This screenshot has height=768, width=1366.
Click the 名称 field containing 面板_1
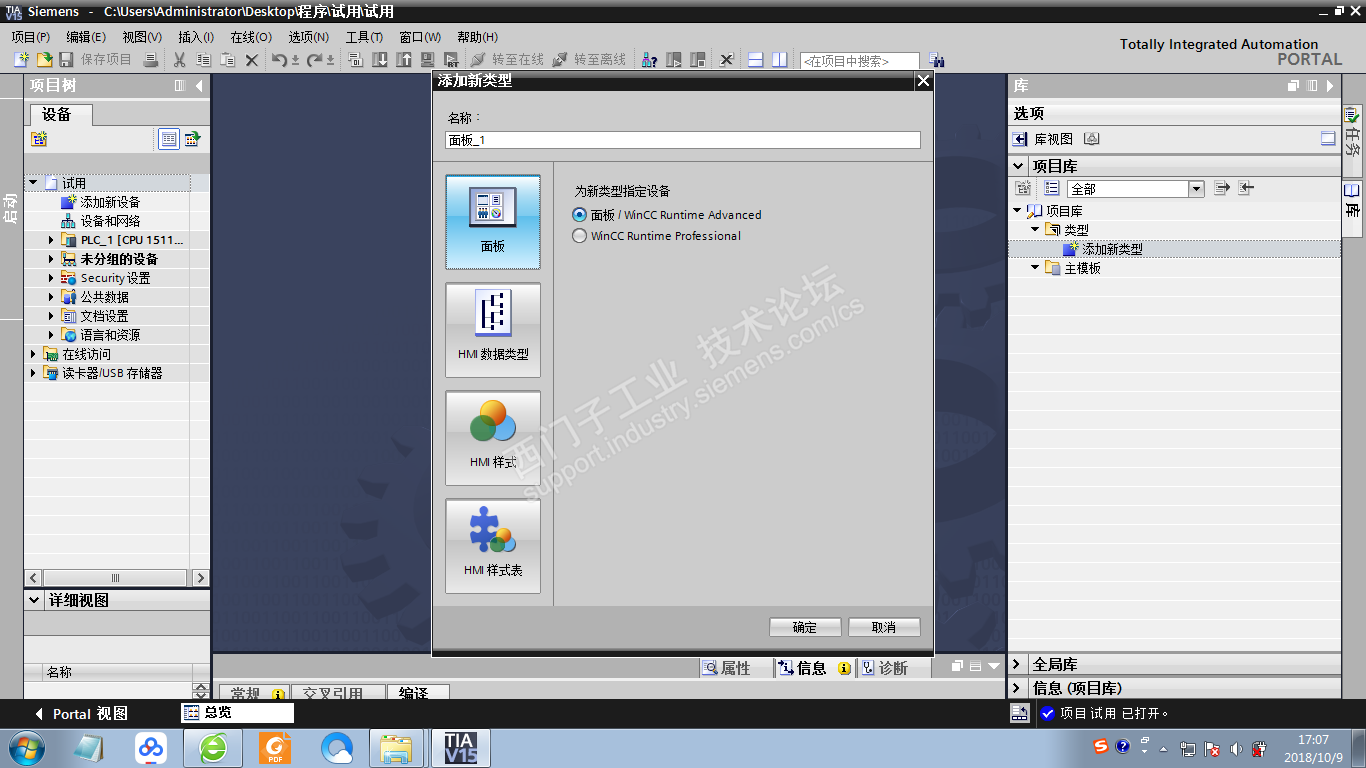point(683,141)
